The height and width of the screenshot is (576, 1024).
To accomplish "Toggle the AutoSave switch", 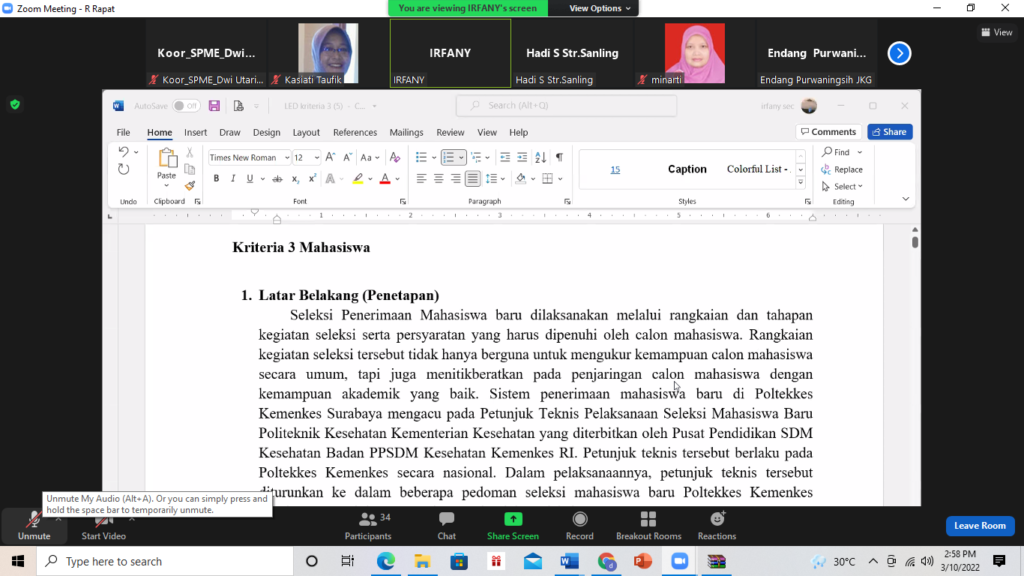I will point(185,106).
